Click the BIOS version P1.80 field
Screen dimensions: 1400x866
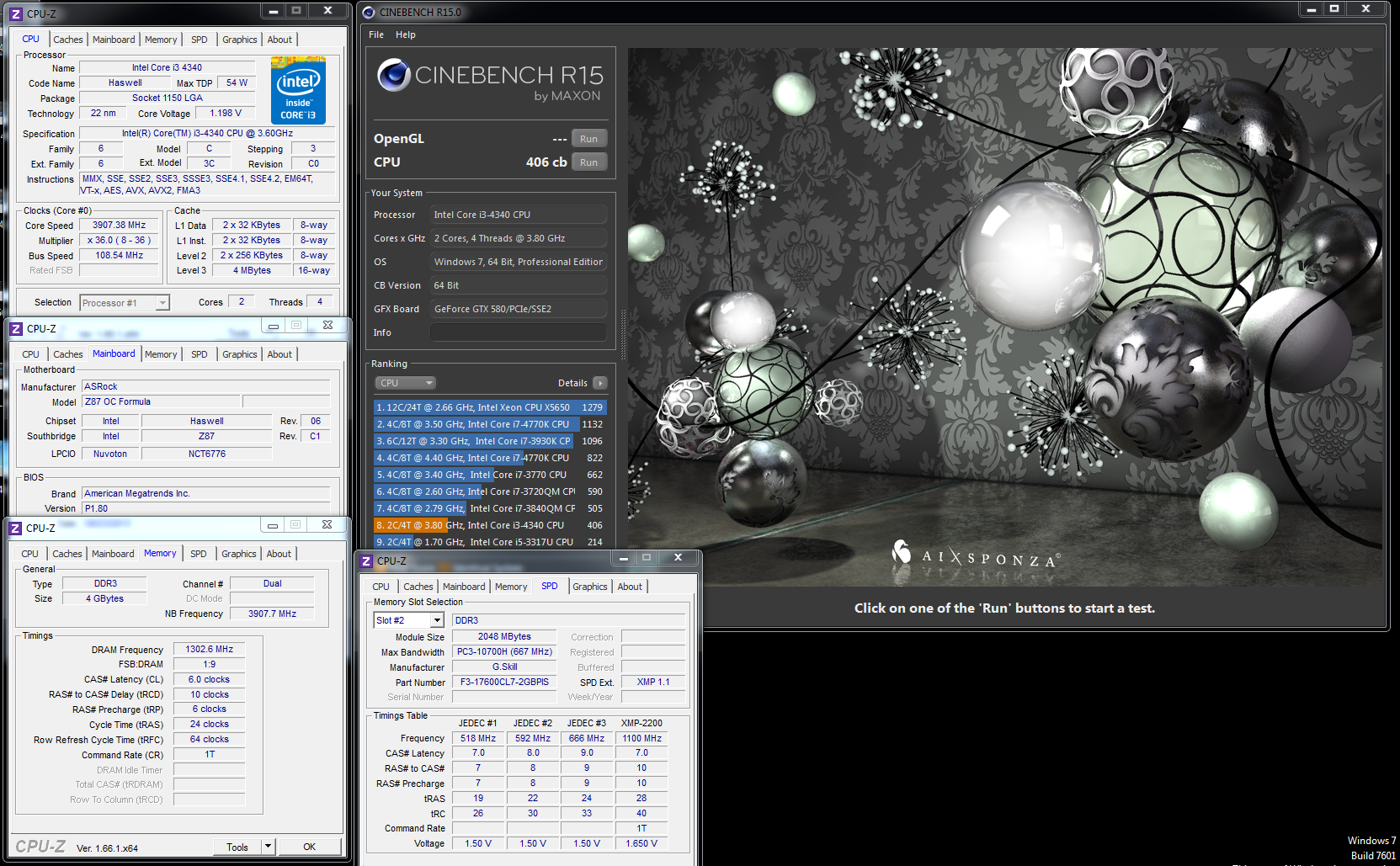click(206, 508)
